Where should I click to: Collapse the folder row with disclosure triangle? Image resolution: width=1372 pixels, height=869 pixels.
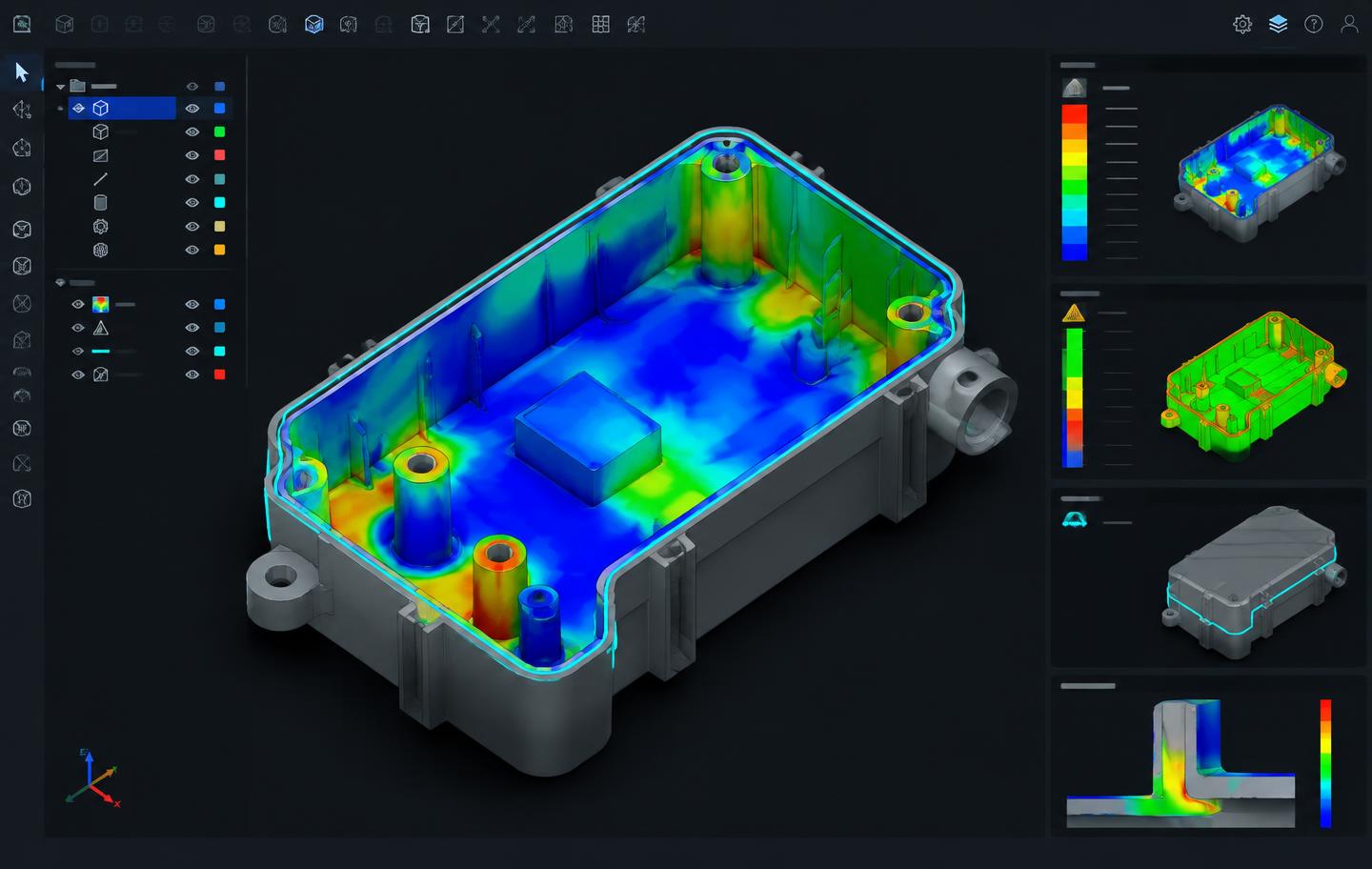[60, 87]
